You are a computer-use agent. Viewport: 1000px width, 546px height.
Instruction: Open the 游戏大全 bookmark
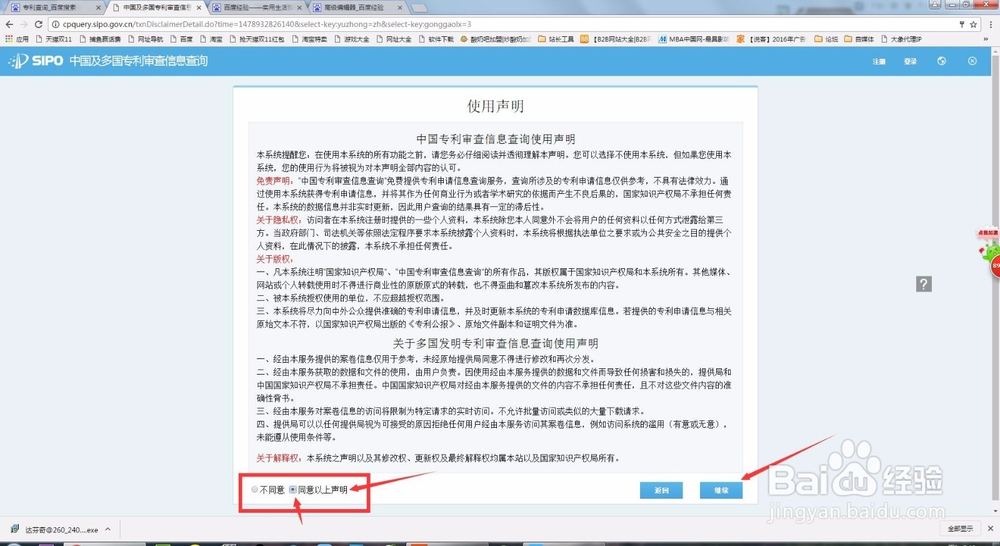pyautogui.click(x=352, y=39)
